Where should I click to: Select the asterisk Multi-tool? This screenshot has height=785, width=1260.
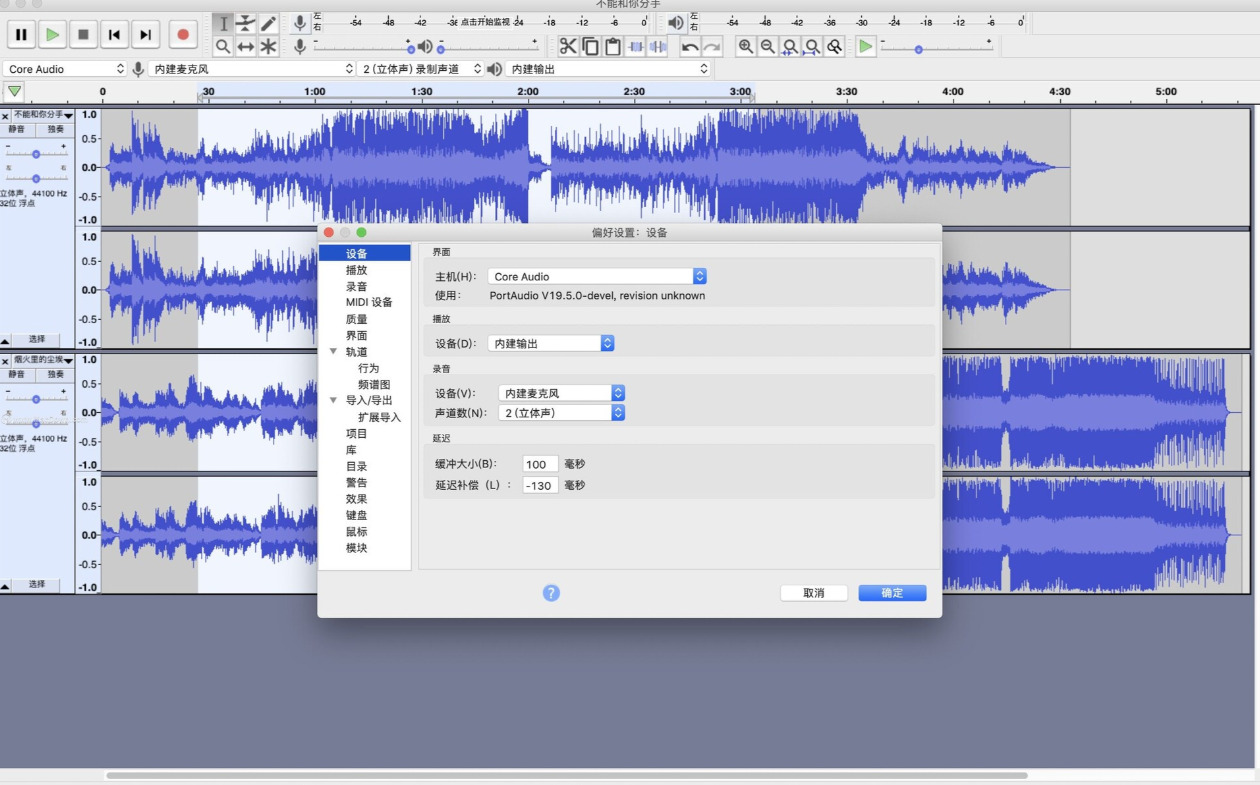point(268,46)
